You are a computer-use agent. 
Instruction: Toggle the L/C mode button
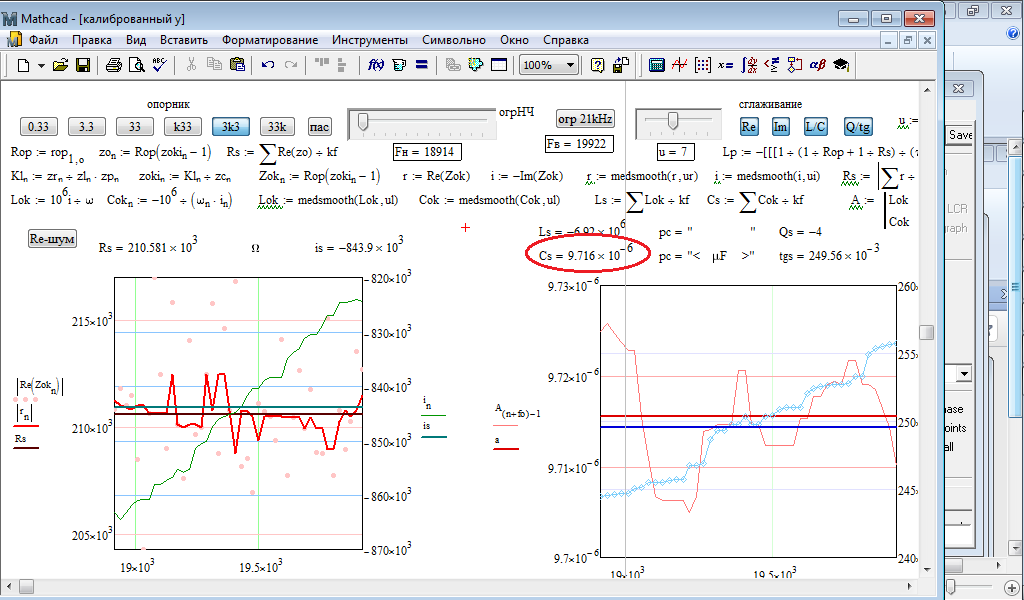[815, 127]
